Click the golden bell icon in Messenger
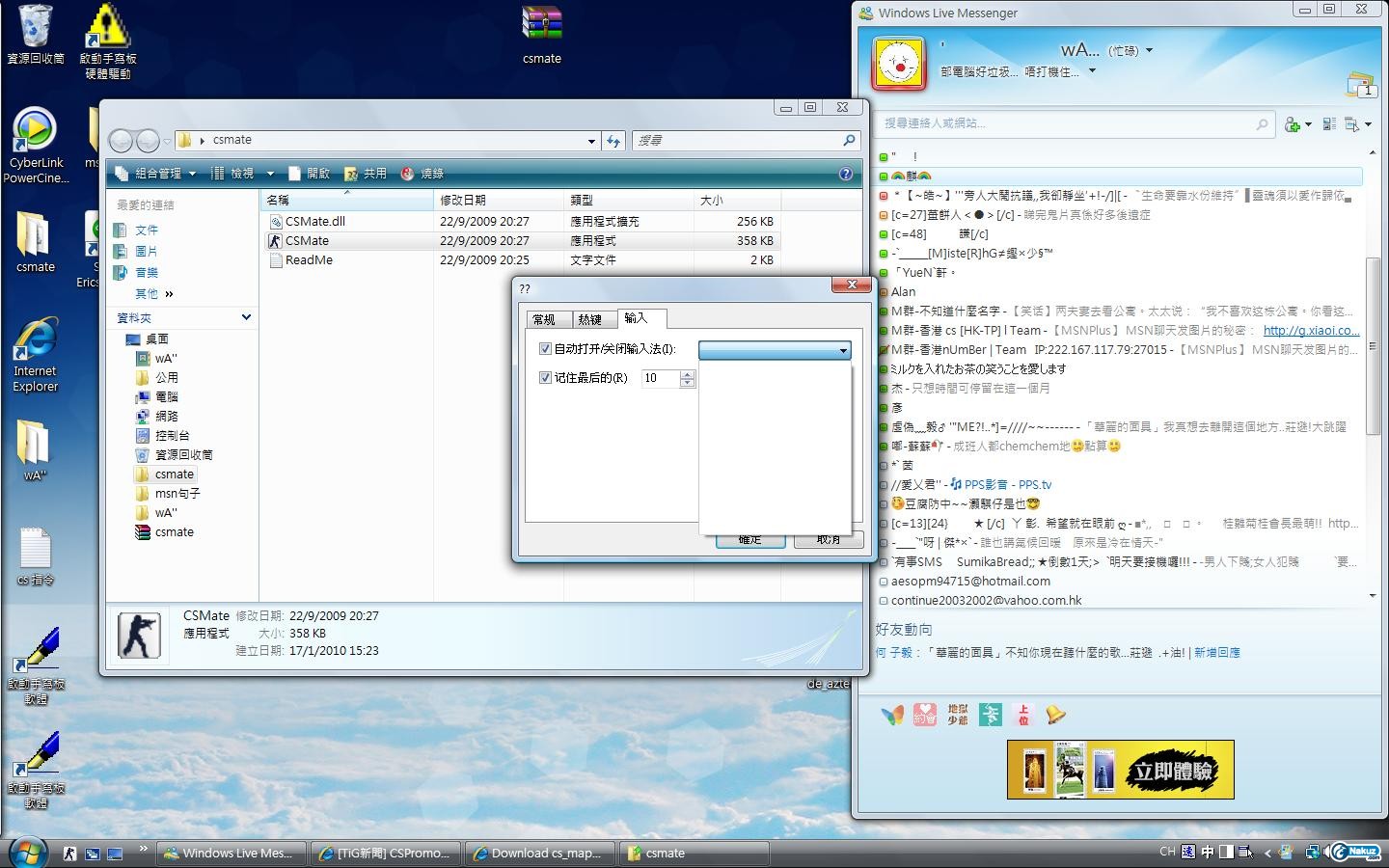1389x868 pixels. pos(1056,715)
